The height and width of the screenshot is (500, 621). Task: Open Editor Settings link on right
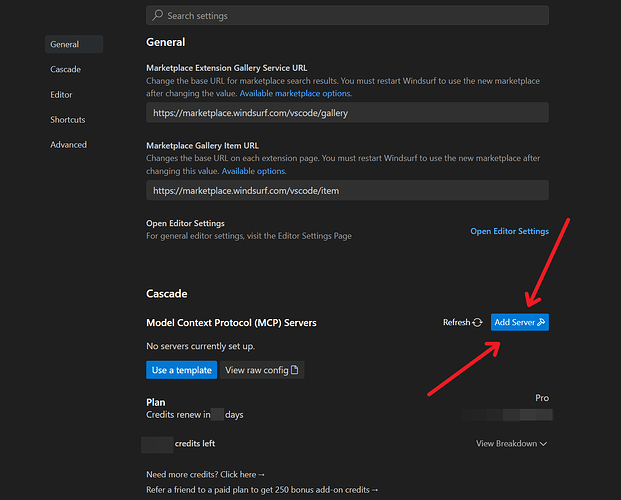[x=509, y=231]
